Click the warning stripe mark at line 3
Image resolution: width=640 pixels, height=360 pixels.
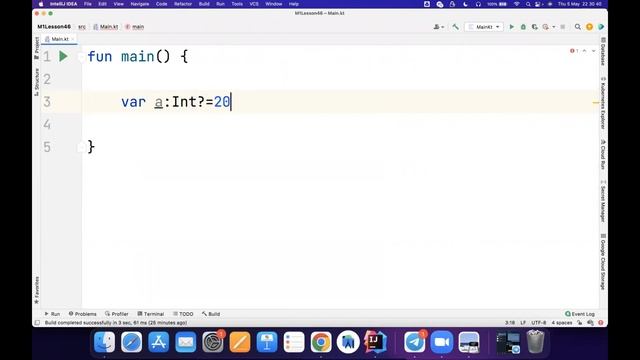(x=596, y=102)
